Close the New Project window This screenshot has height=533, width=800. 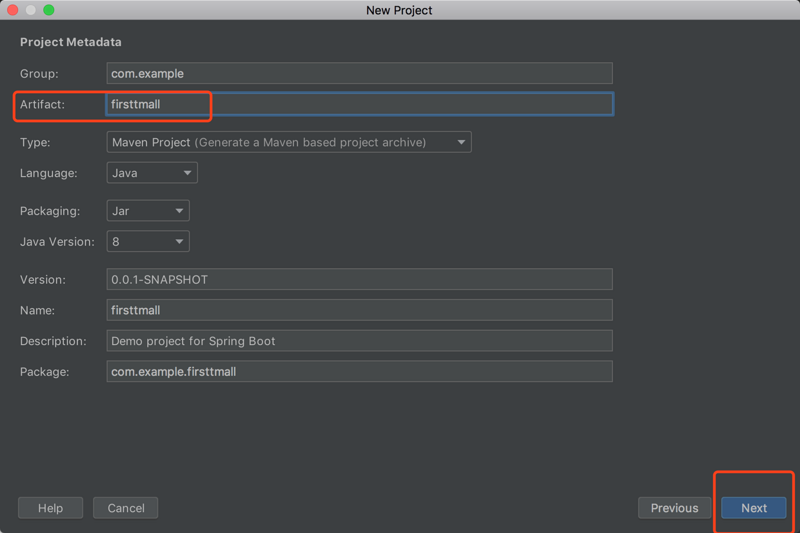coord(13,10)
